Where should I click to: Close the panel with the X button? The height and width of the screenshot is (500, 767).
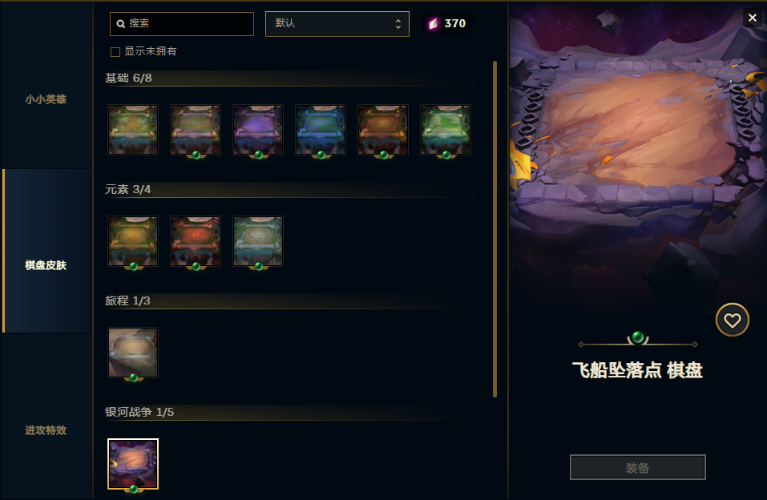click(752, 18)
